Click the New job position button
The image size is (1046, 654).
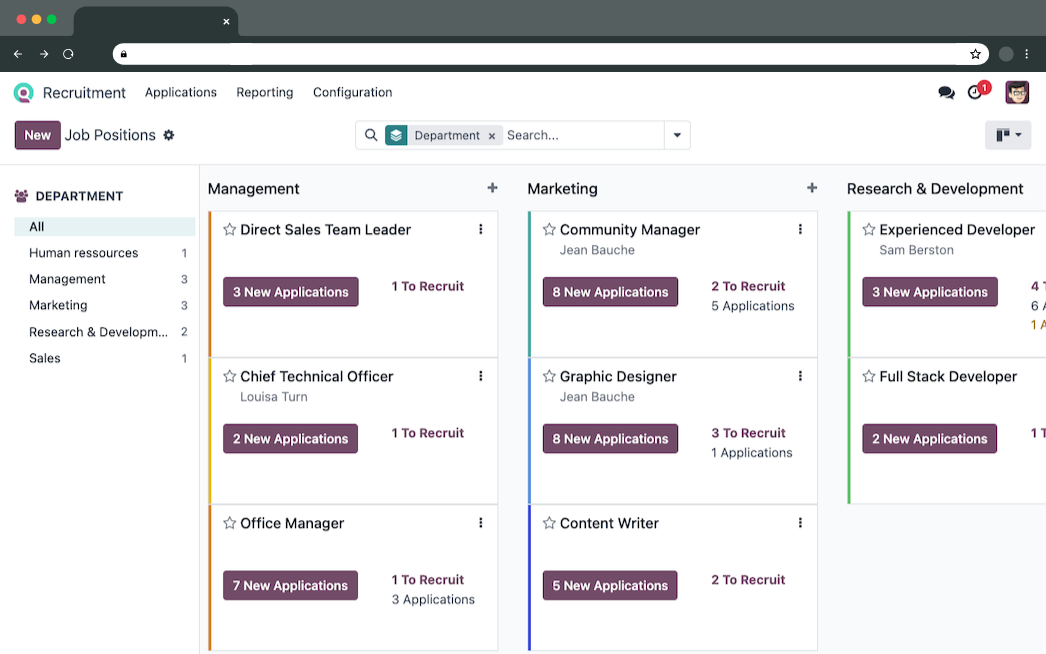click(x=37, y=135)
